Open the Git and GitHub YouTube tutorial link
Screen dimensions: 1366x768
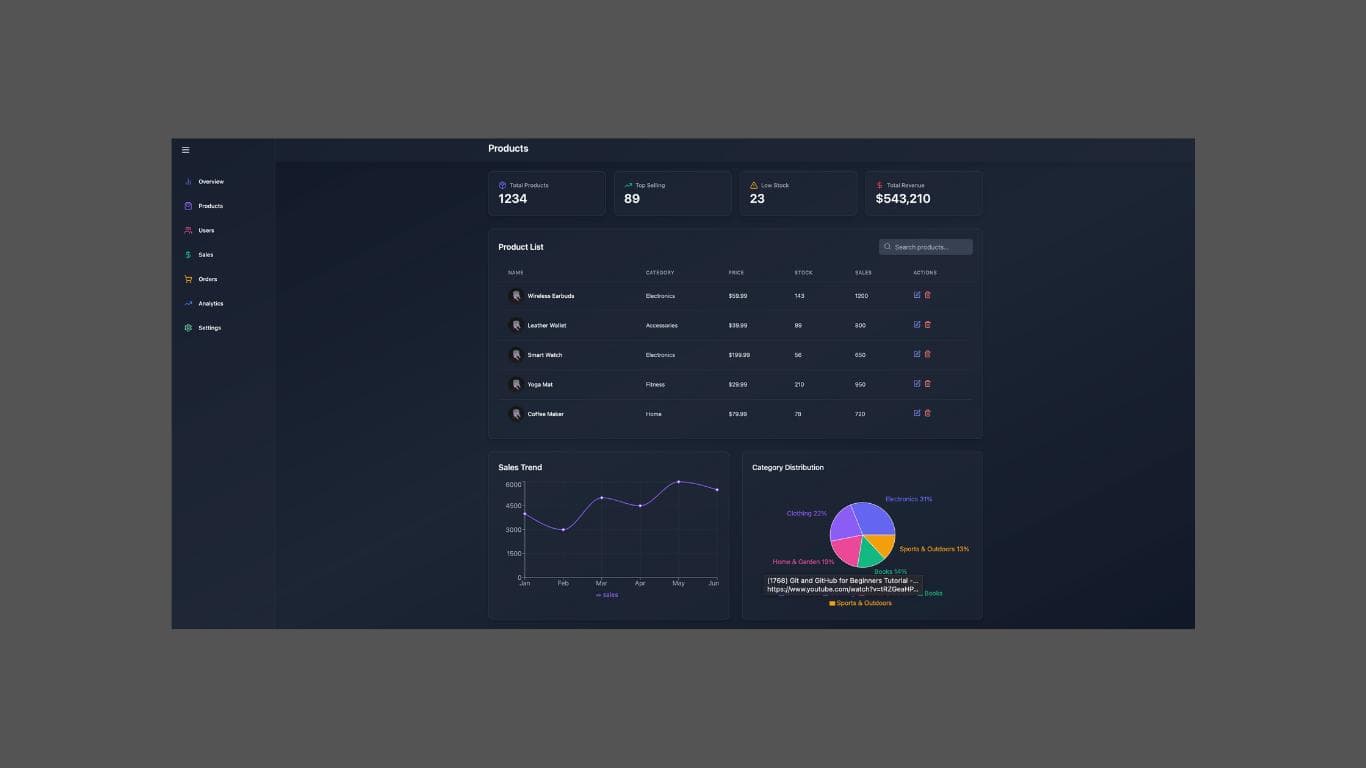(x=842, y=584)
